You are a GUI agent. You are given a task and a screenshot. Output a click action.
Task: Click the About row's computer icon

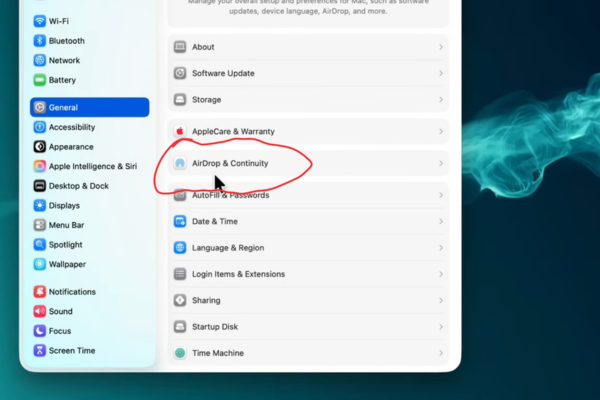click(180, 47)
